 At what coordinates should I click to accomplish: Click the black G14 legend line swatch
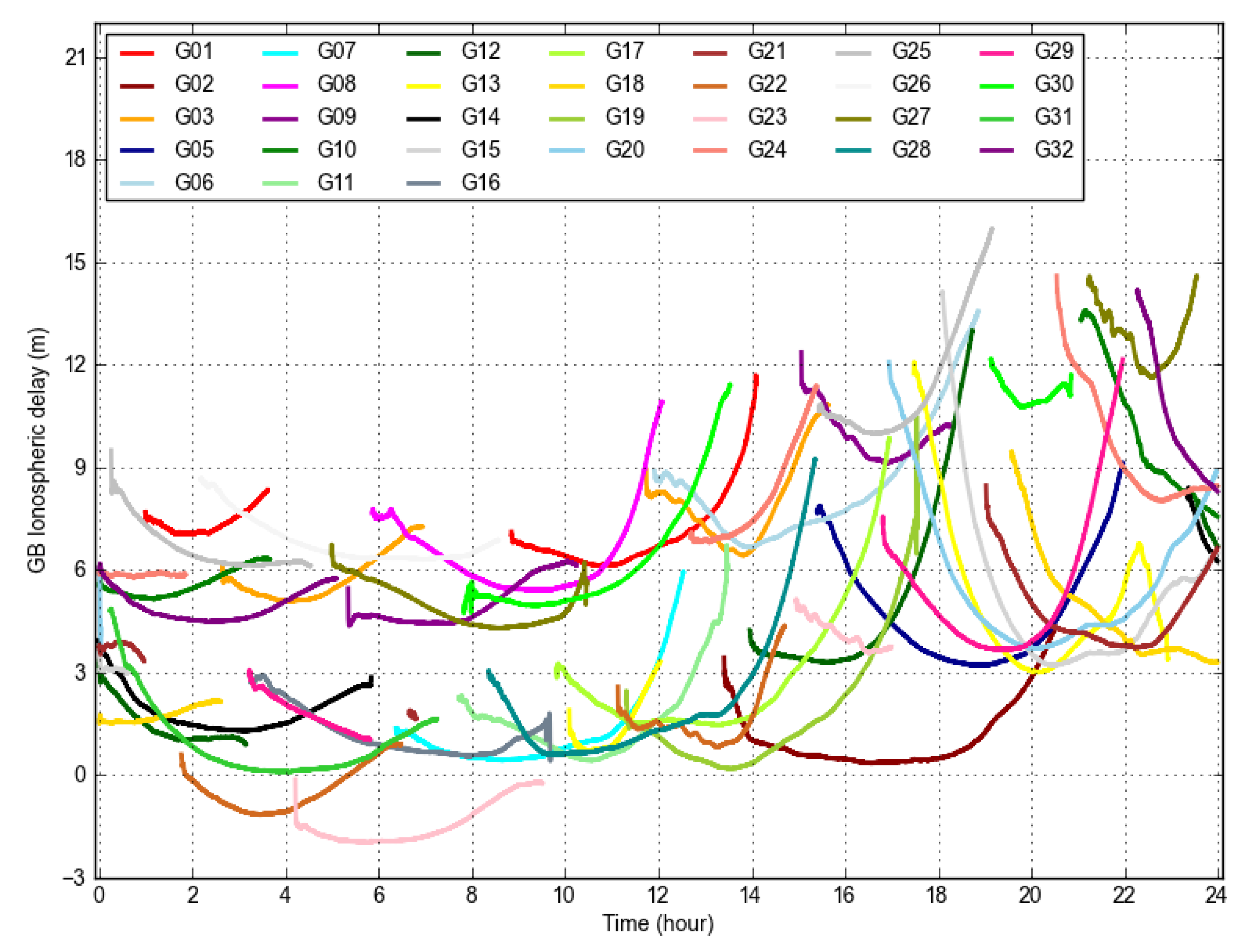(424, 119)
